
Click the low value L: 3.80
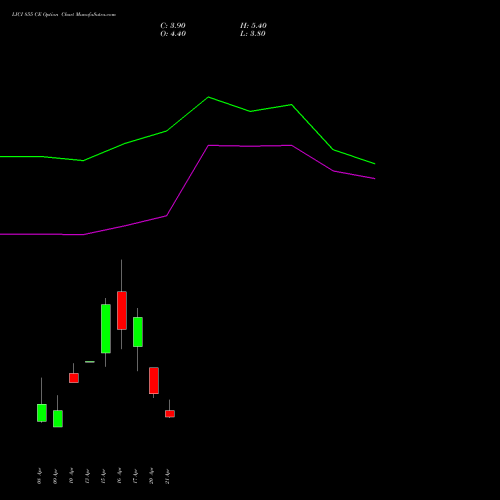coord(253,34)
